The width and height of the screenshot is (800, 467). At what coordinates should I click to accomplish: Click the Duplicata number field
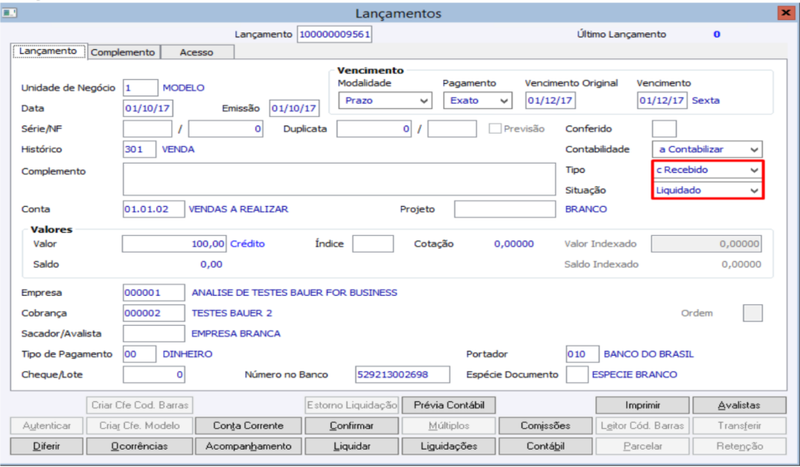click(x=374, y=129)
